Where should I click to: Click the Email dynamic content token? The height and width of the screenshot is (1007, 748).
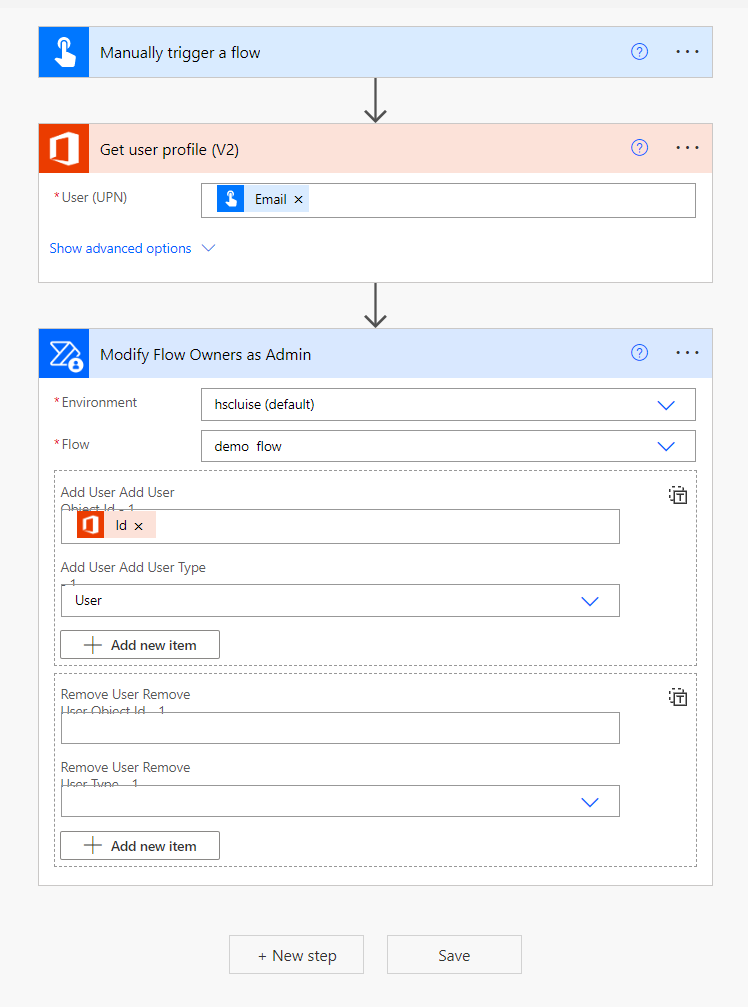(263, 199)
